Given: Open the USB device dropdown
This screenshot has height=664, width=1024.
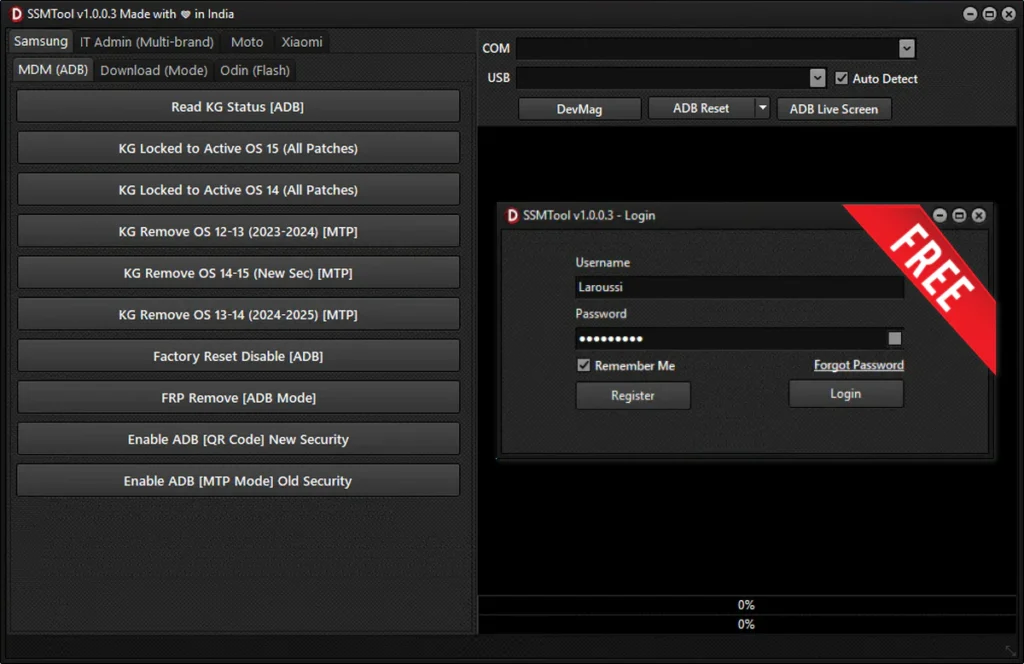Looking at the screenshot, I should point(817,78).
